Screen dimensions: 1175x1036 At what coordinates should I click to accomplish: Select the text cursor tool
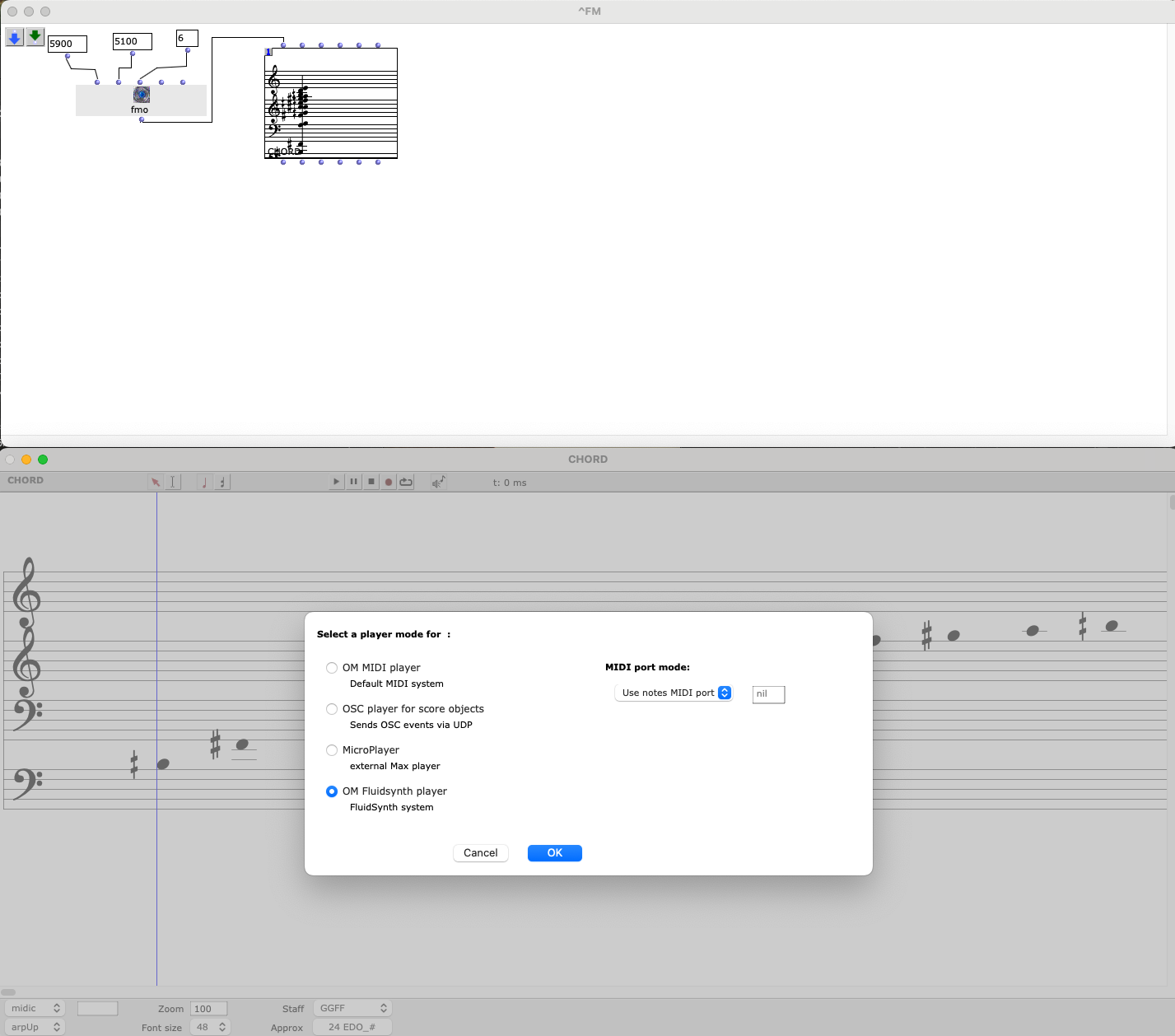[x=173, y=483]
